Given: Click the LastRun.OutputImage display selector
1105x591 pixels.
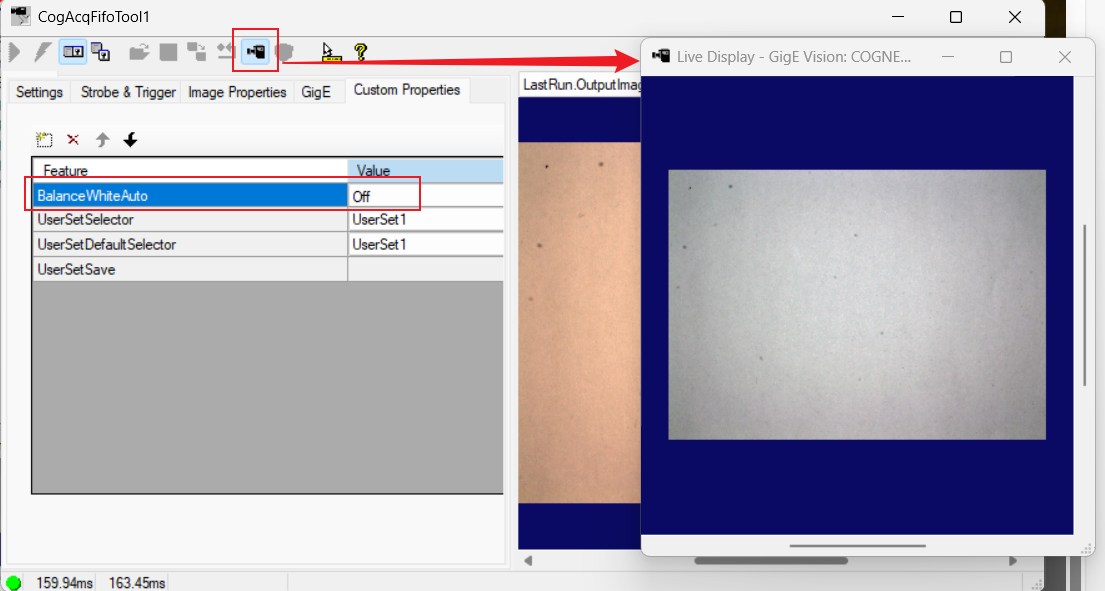Looking at the screenshot, I should (x=581, y=85).
